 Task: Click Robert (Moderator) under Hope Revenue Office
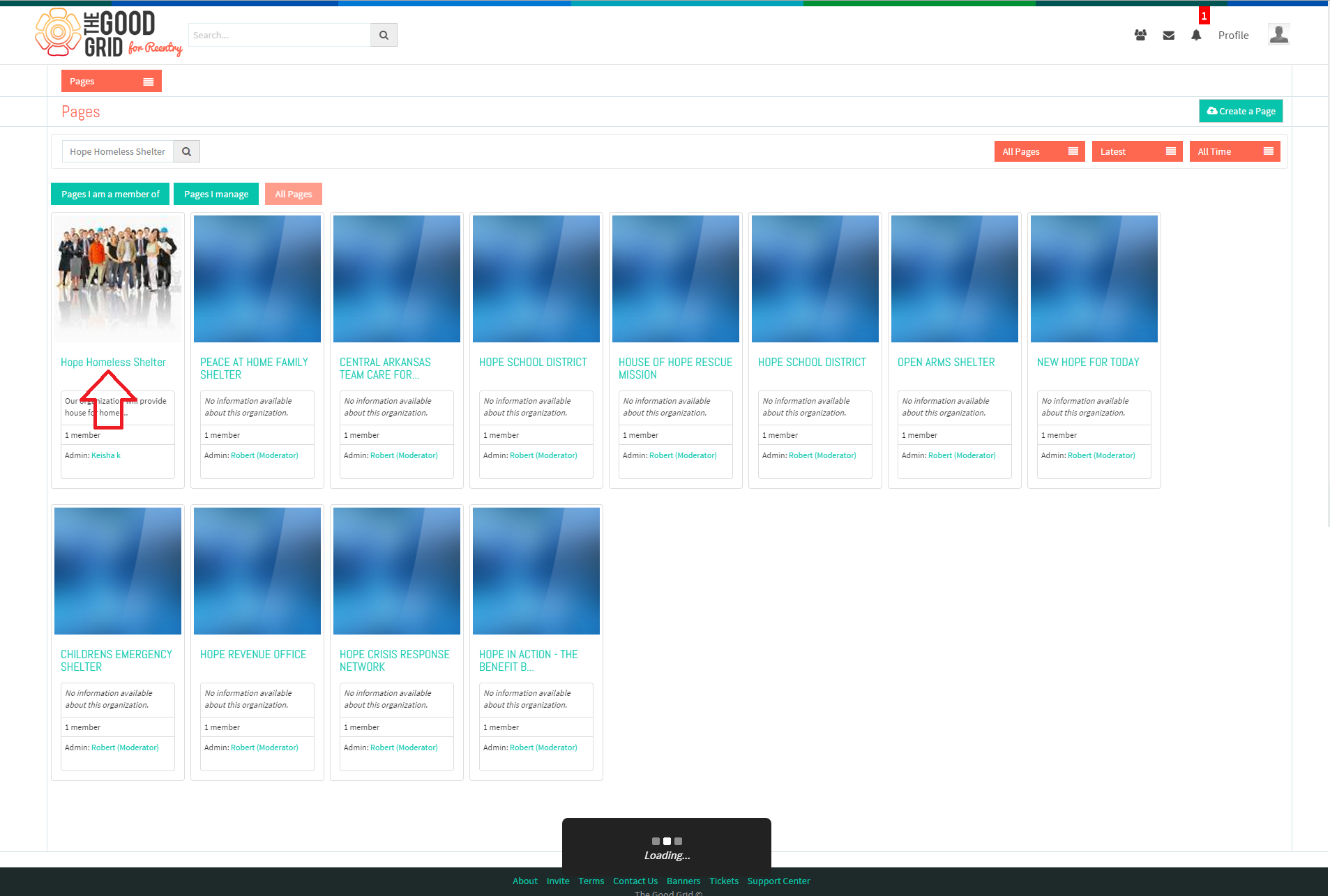tap(264, 747)
